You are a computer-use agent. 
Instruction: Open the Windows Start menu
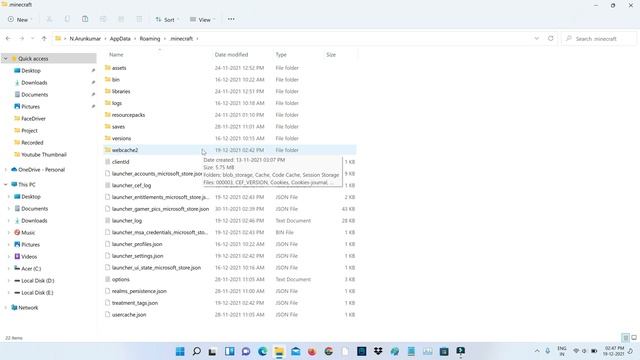[180, 351]
